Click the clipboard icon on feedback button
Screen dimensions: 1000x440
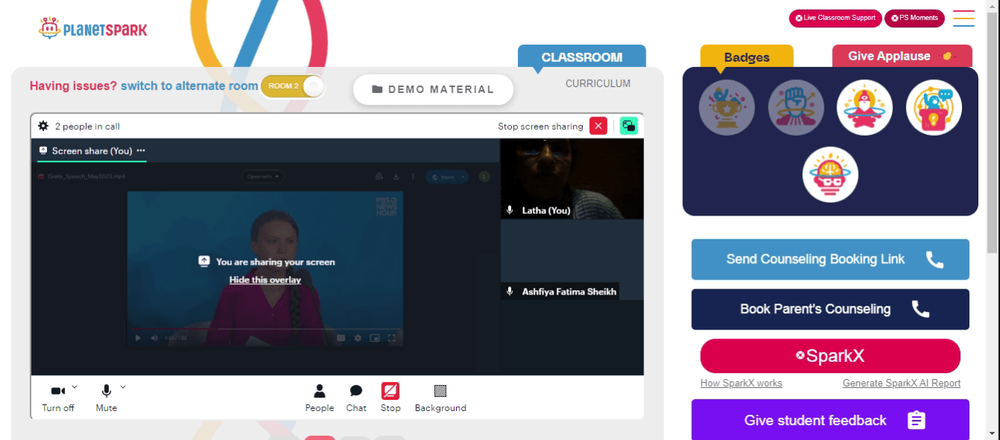916,420
